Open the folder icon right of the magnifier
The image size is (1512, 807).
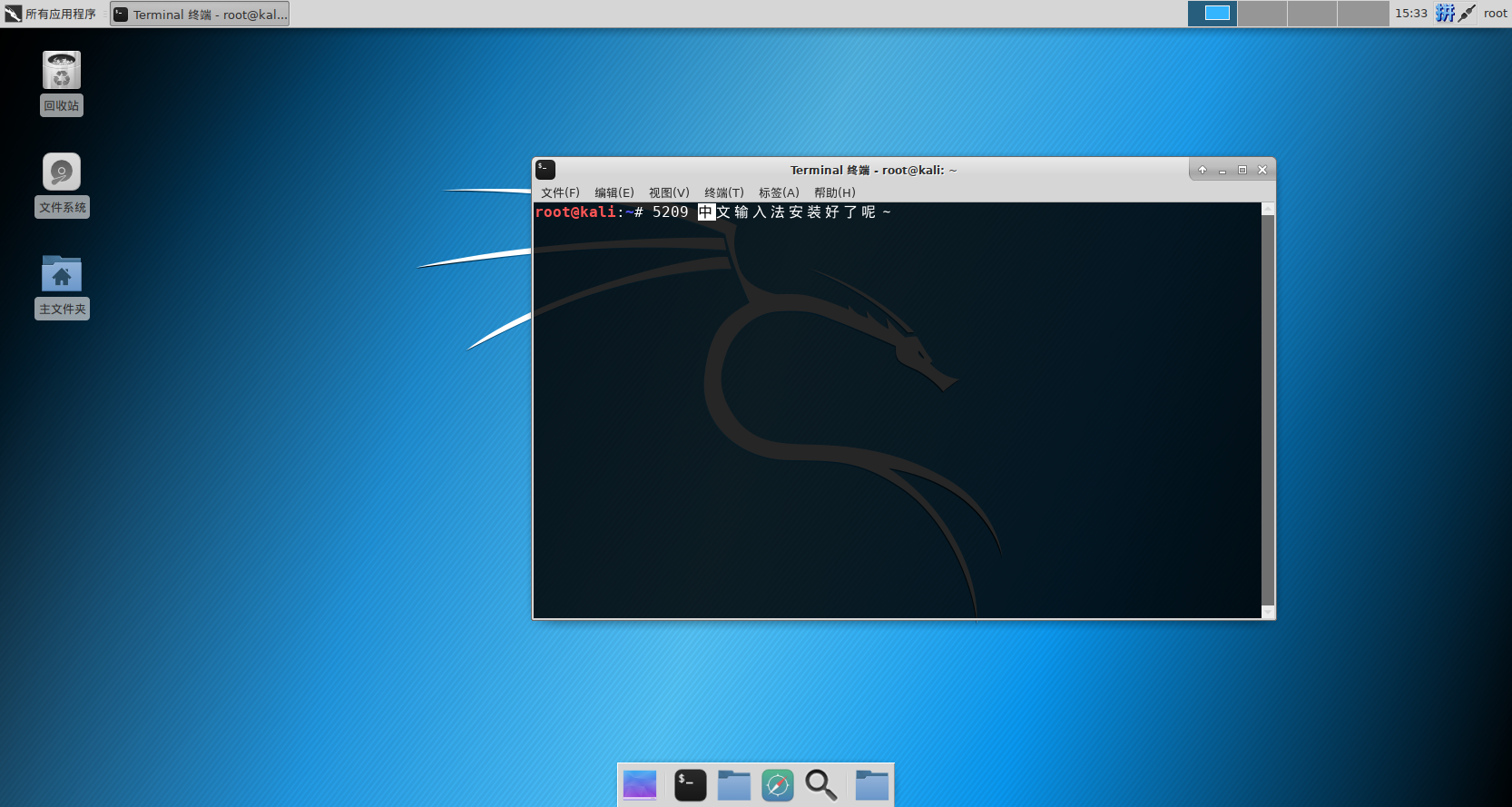(x=872, y=785)
